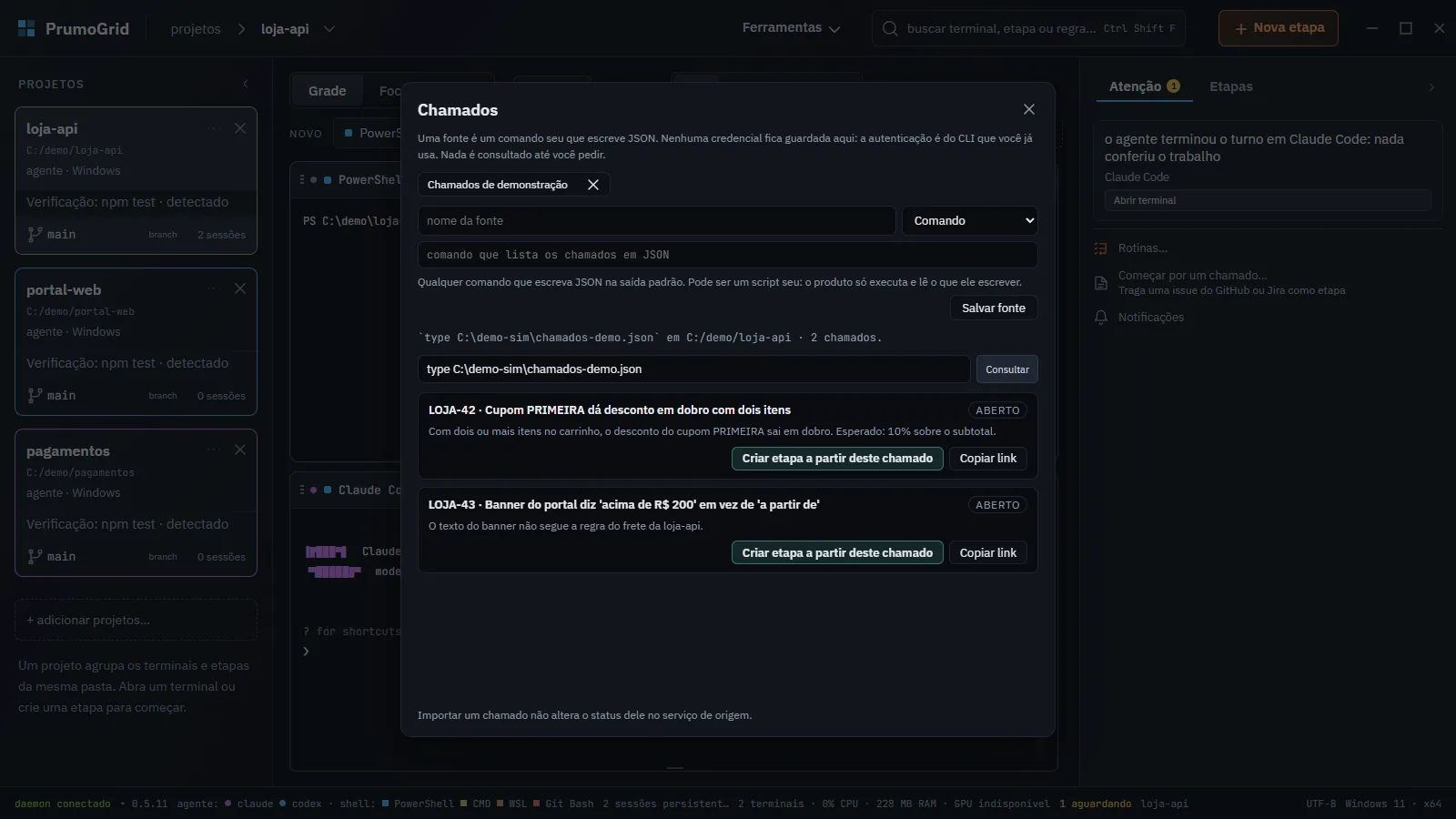Open more options on portal-web card
The height and width of the screenshot is (819, 1456).
214,289
